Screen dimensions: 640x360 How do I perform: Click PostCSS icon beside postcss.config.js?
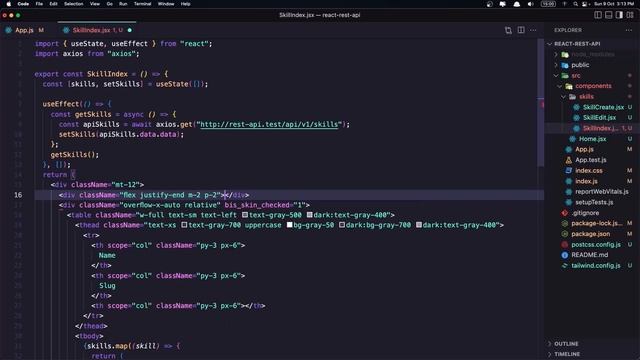tap(565, 244)
